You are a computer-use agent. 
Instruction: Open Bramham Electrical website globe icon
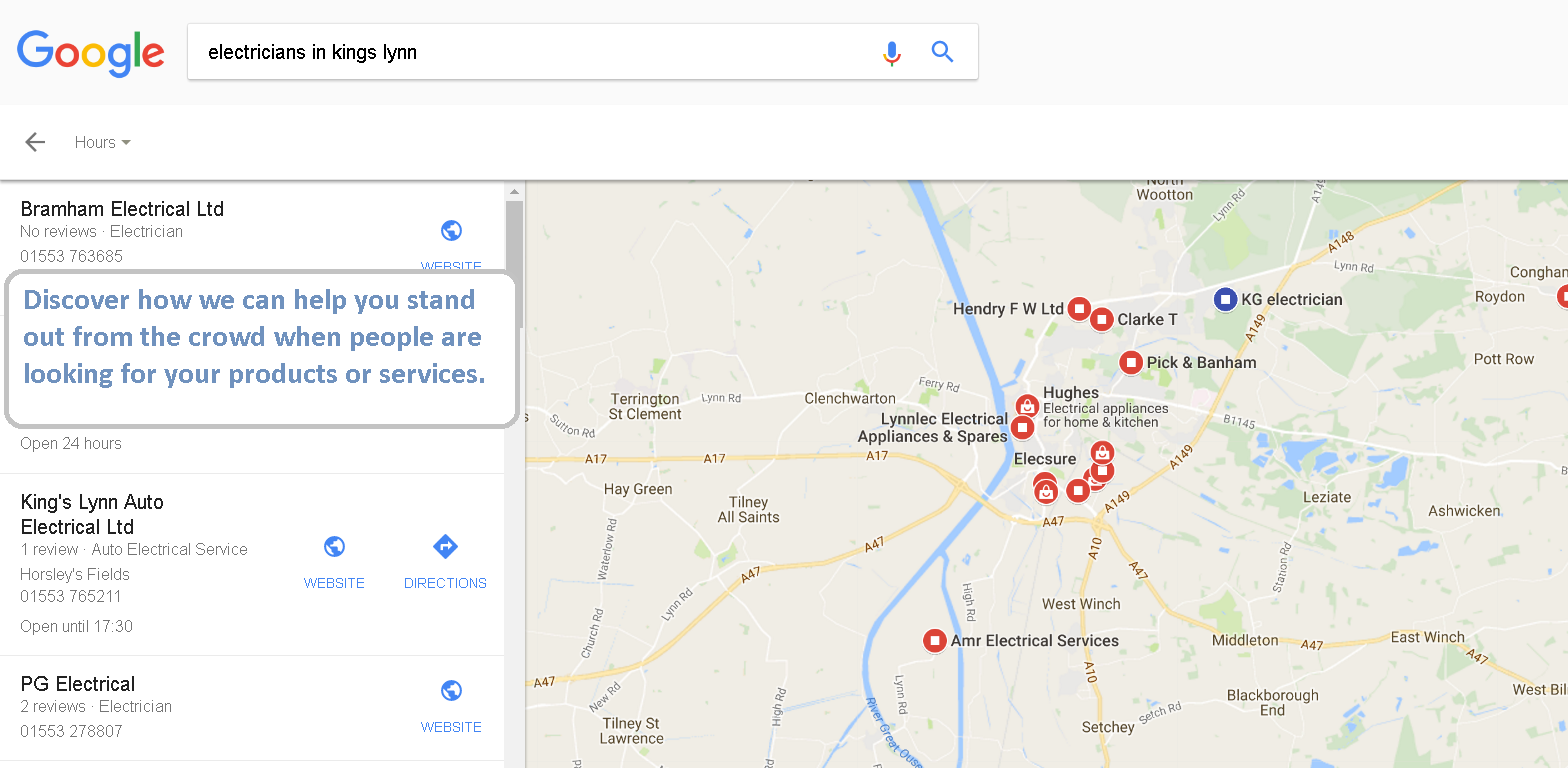coord(451,232)
